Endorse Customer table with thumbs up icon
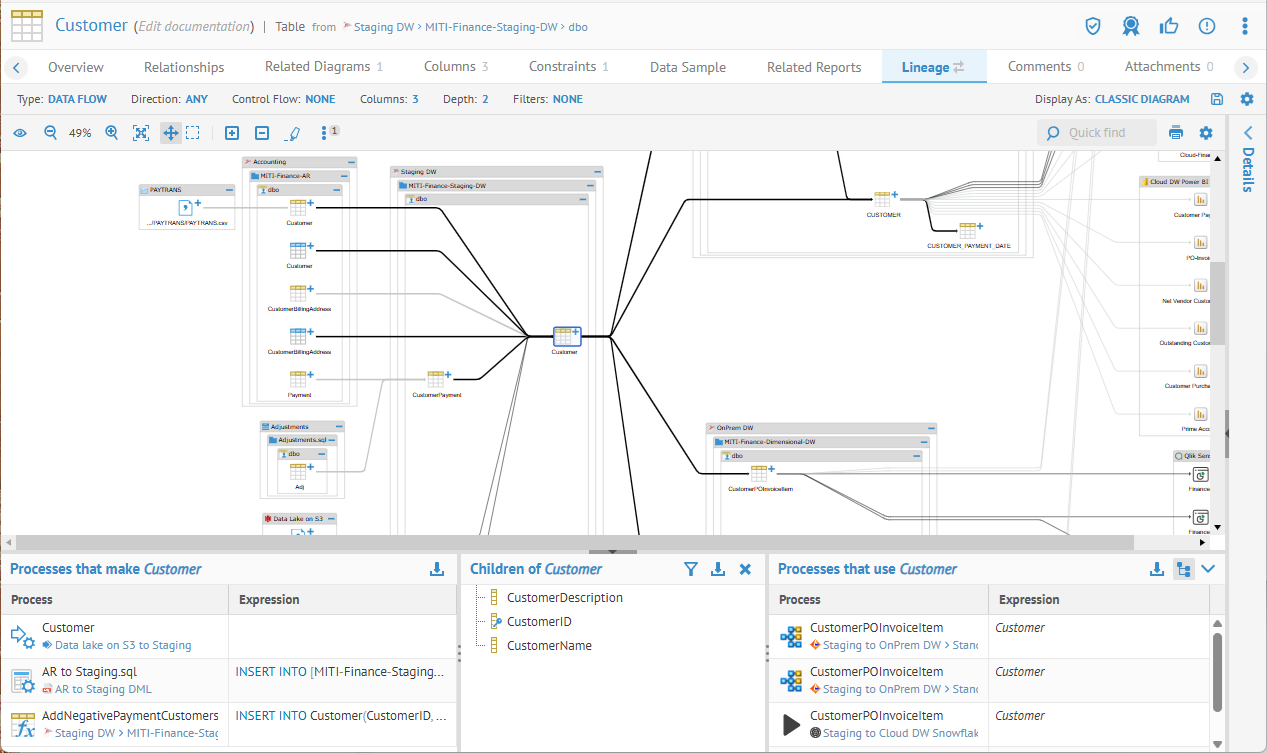The image size is (1267, 753). [1168, 26]
